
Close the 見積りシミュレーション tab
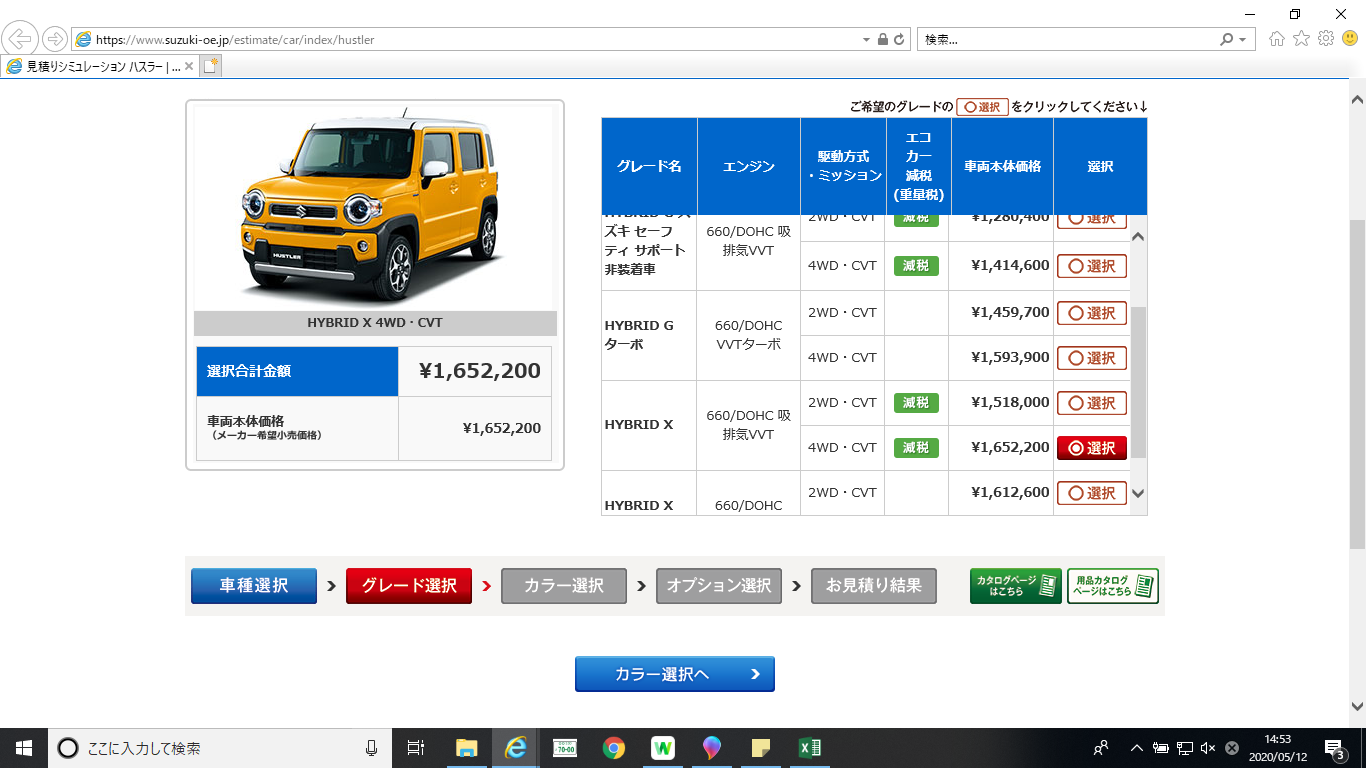click(x=189, y=67)
